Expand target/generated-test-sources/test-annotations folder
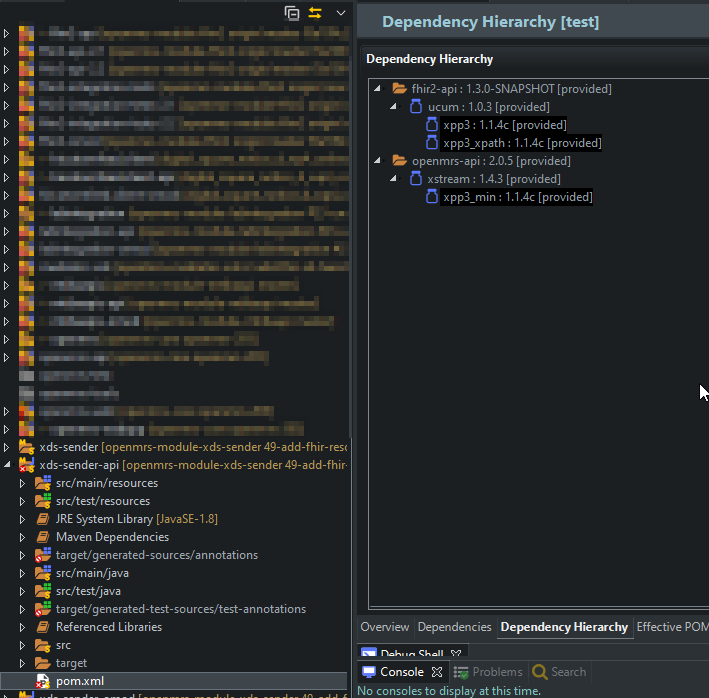The width and height of the screenshot is (709, 698). tap(22, 610)
